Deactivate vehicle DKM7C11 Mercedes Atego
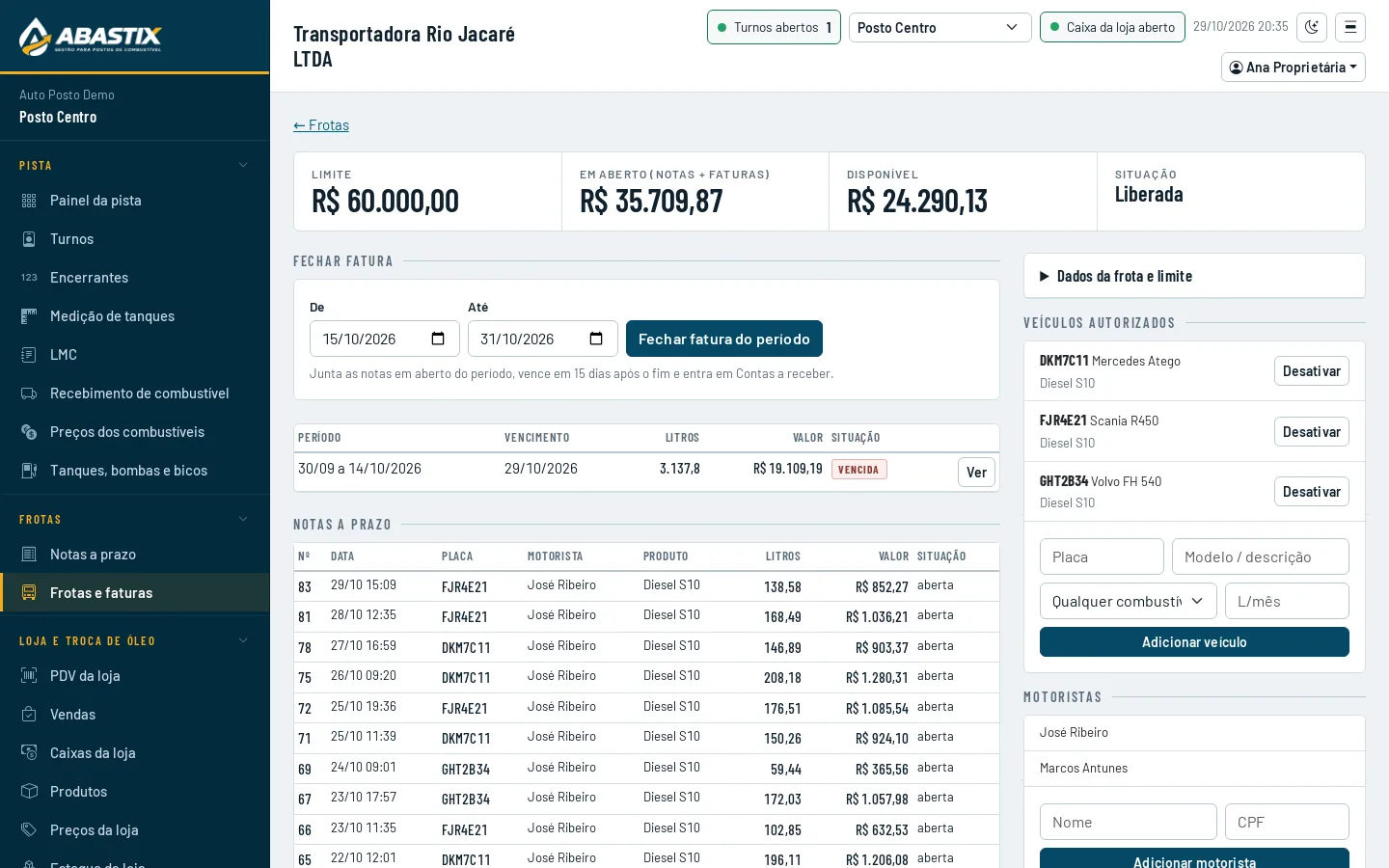The width and height of the screenshot is (1389, 868). tap(1312, 371)
